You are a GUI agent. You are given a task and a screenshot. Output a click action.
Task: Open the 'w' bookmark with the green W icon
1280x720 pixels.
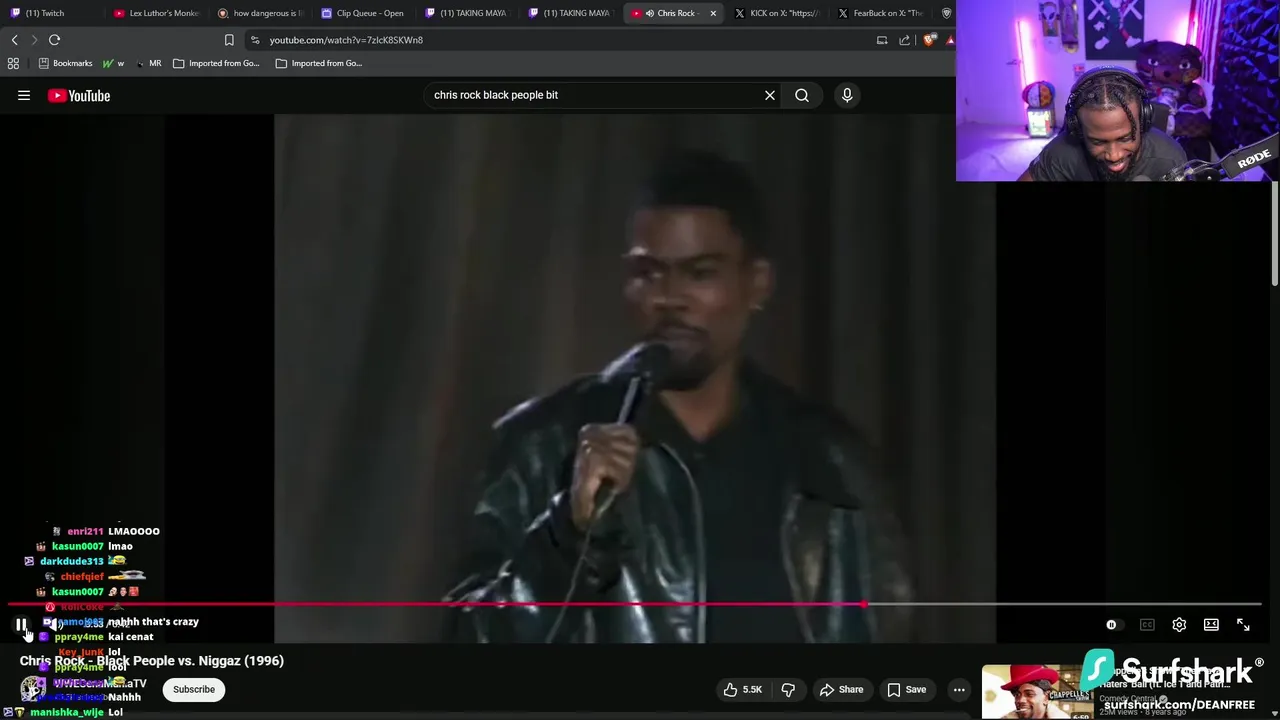coord(113,63)
